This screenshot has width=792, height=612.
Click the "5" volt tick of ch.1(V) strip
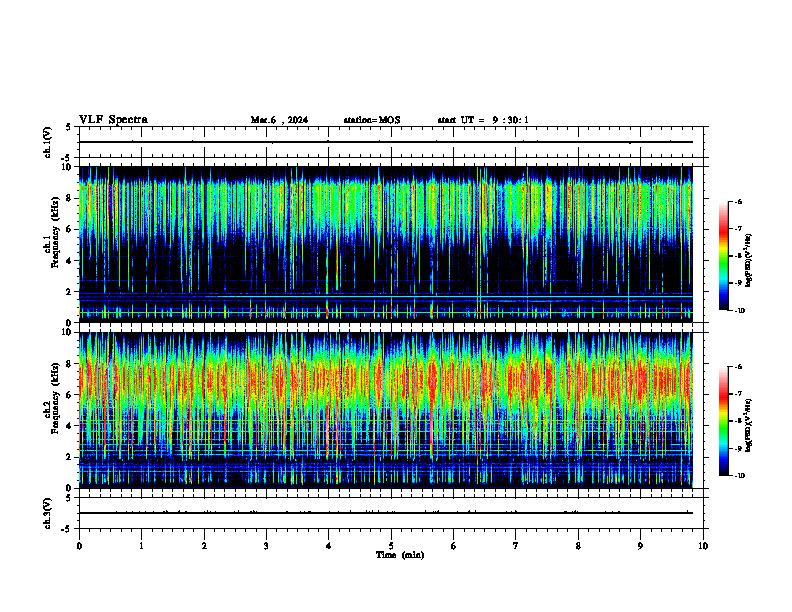point(69,128)
